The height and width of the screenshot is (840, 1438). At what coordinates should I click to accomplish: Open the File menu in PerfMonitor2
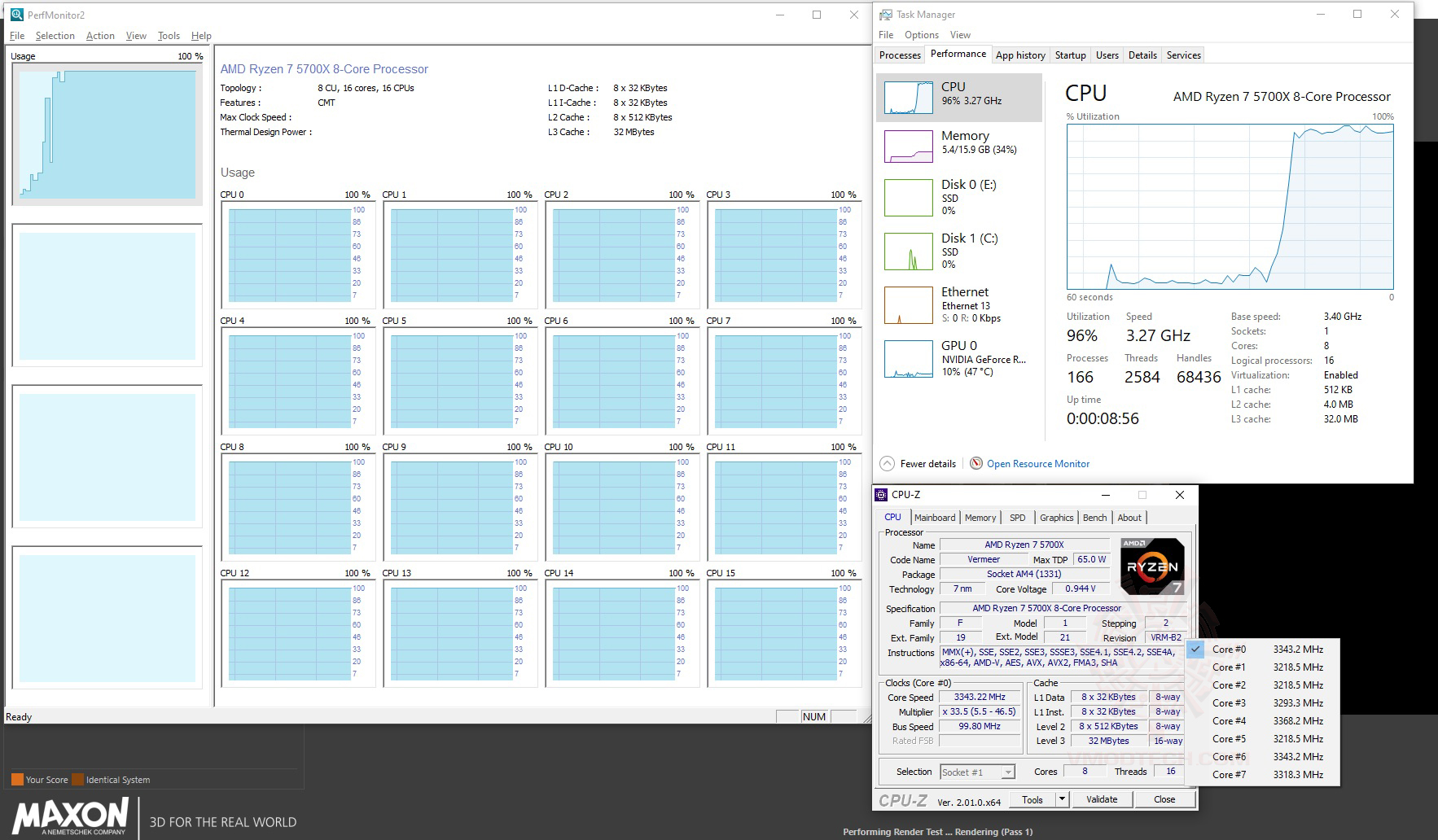(17, 36)
